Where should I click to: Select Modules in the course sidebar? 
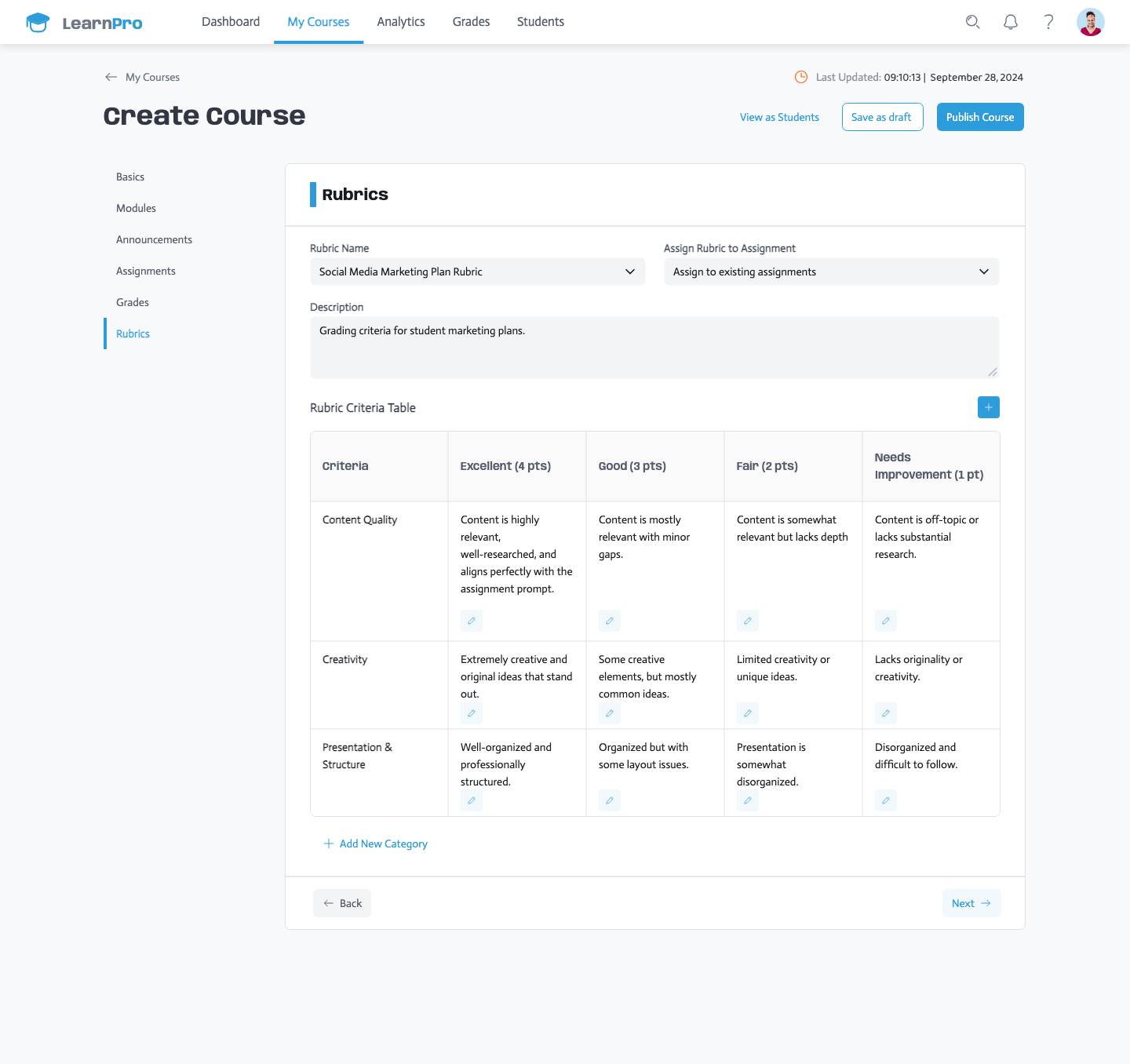(x=136, y=208)
